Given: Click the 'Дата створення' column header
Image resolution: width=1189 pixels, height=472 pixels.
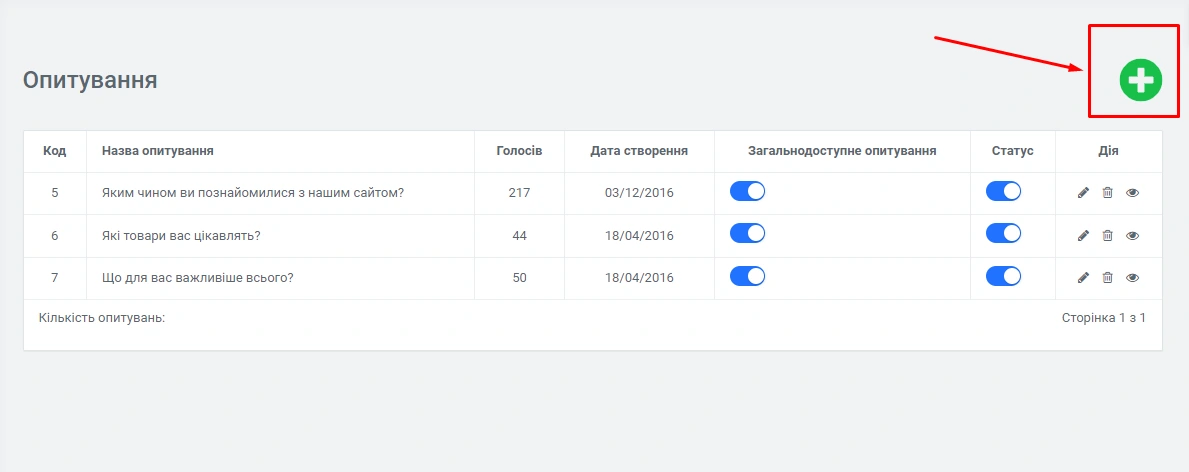Looking at the screenshot, I should [x=639, y=151].
